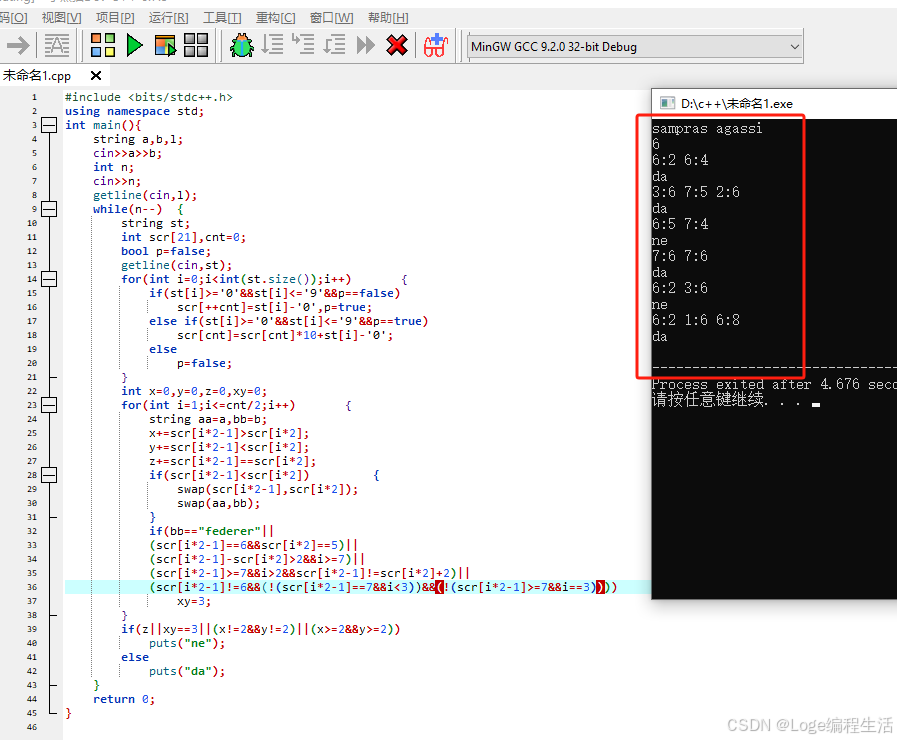Open the compiler set dropdown MinGW GCC 9.2.0

(x=635, y=47)
